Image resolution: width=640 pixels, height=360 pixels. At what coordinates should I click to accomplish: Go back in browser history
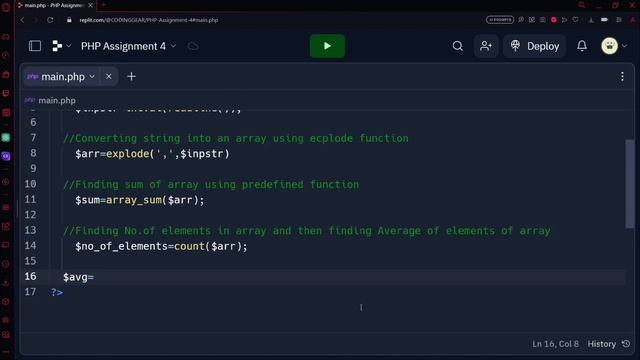22,20
